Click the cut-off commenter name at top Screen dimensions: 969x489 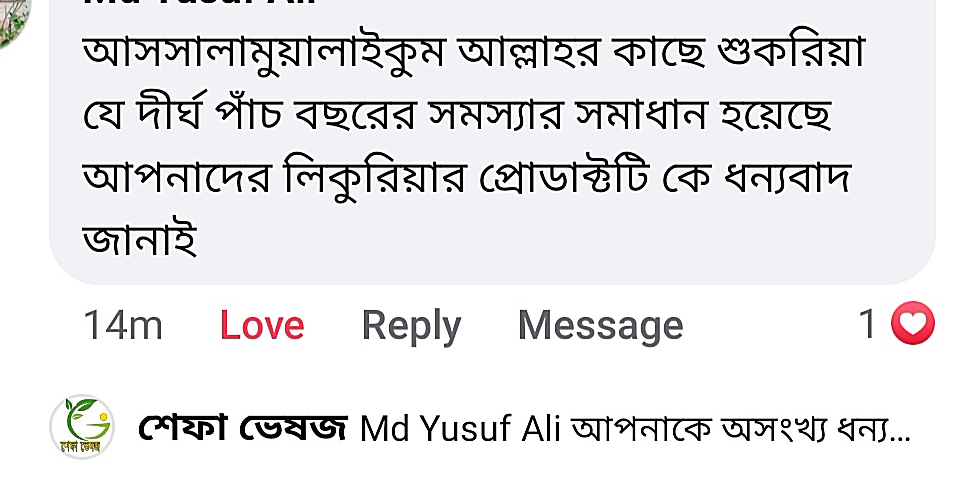(x=200, y=3)
